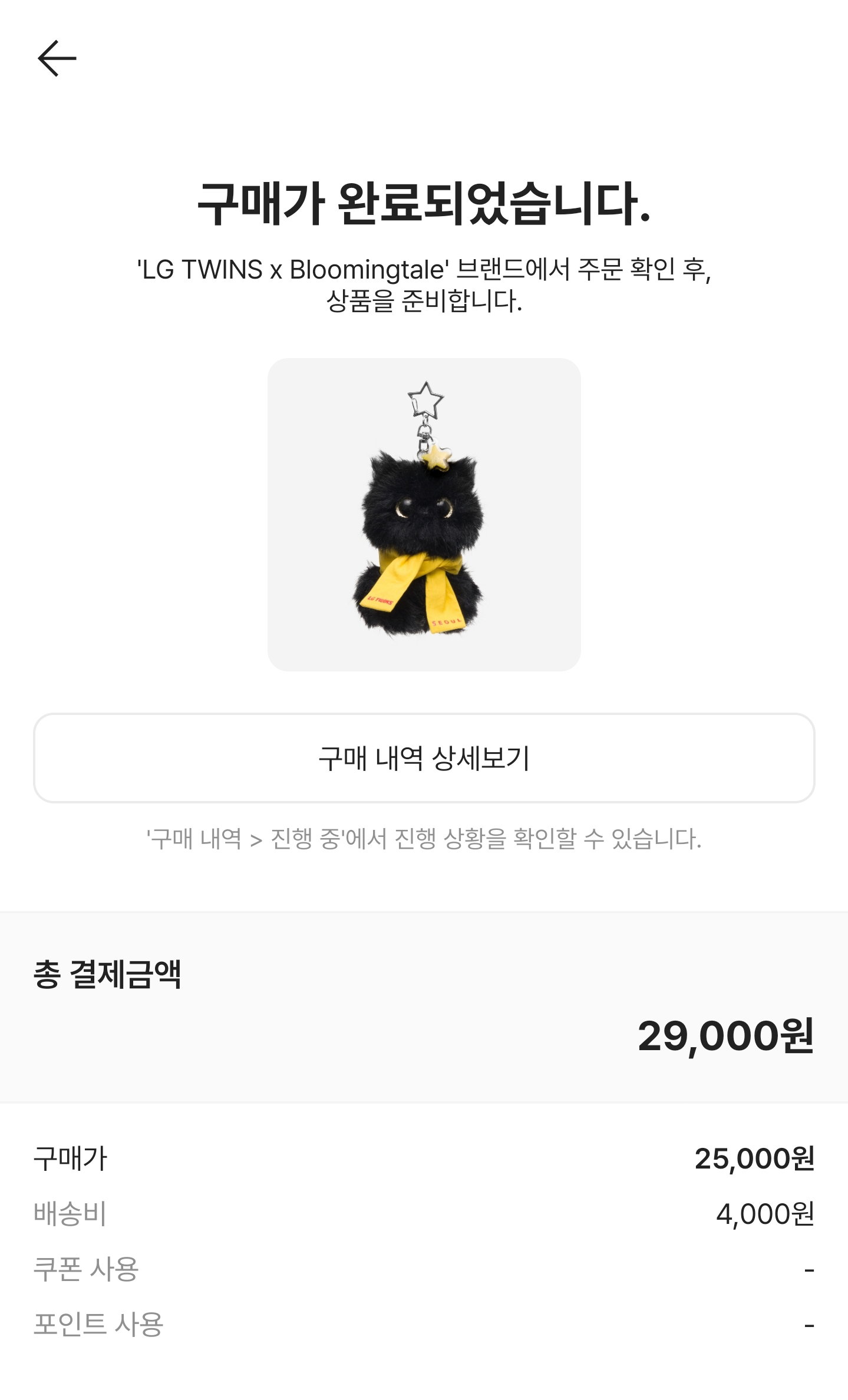Select the 총 결제금액 section title
This screenshot has width=848, height=1400.
[107, 974]
